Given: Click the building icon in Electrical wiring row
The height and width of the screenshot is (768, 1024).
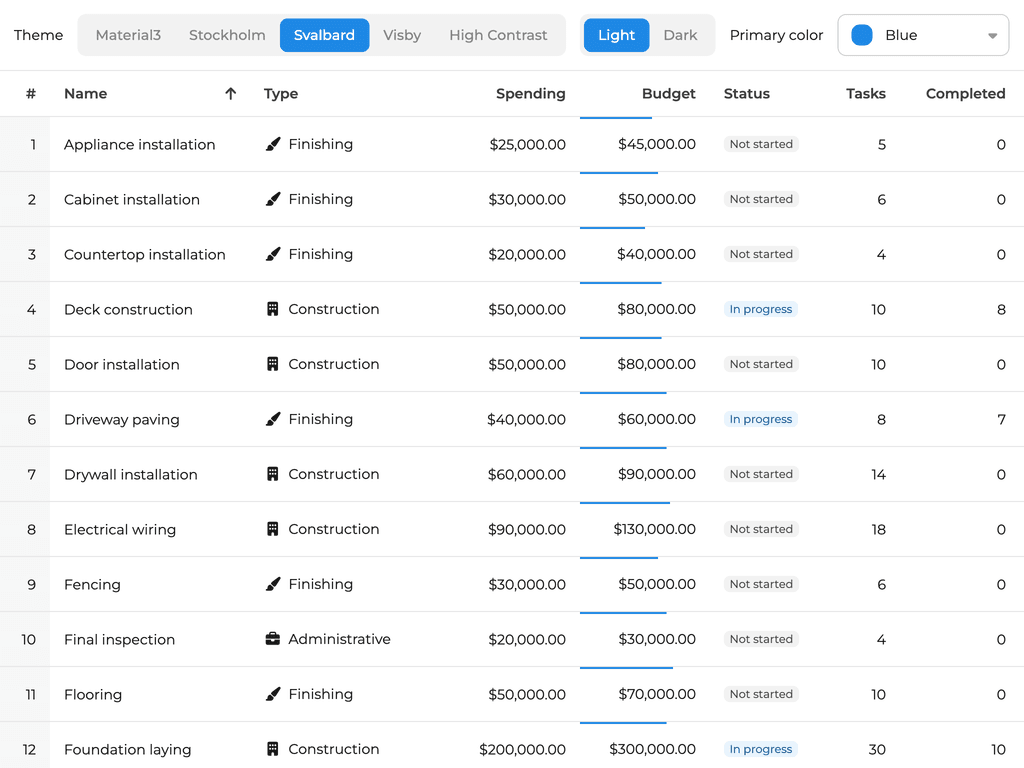Looking at the screenshot, I should 273,529.
